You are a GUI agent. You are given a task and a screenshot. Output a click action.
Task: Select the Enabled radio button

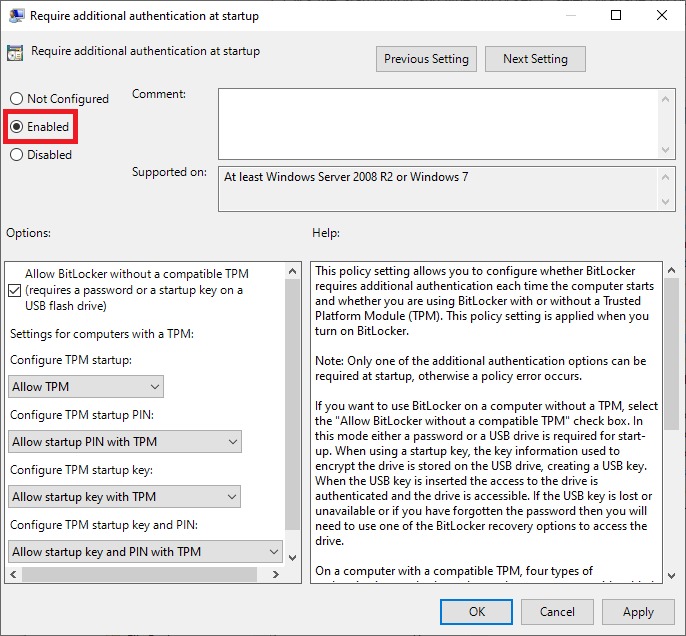pyautogui.click(x=16, y=127)
